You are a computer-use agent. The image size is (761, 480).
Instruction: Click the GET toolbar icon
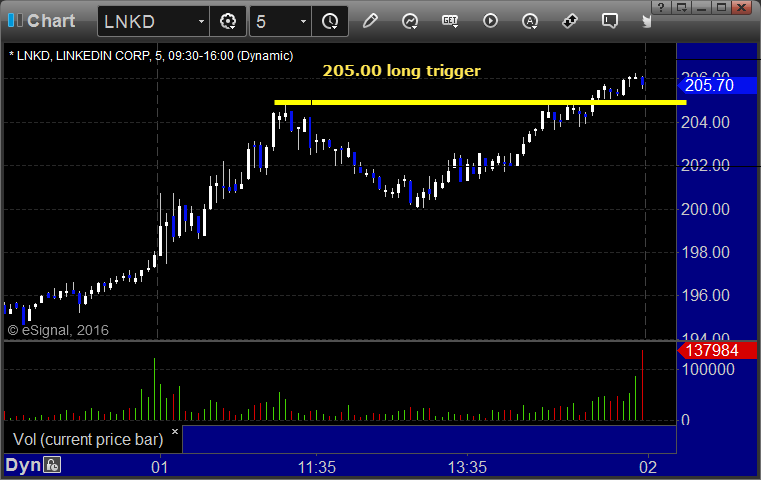[x=450, y=21]
